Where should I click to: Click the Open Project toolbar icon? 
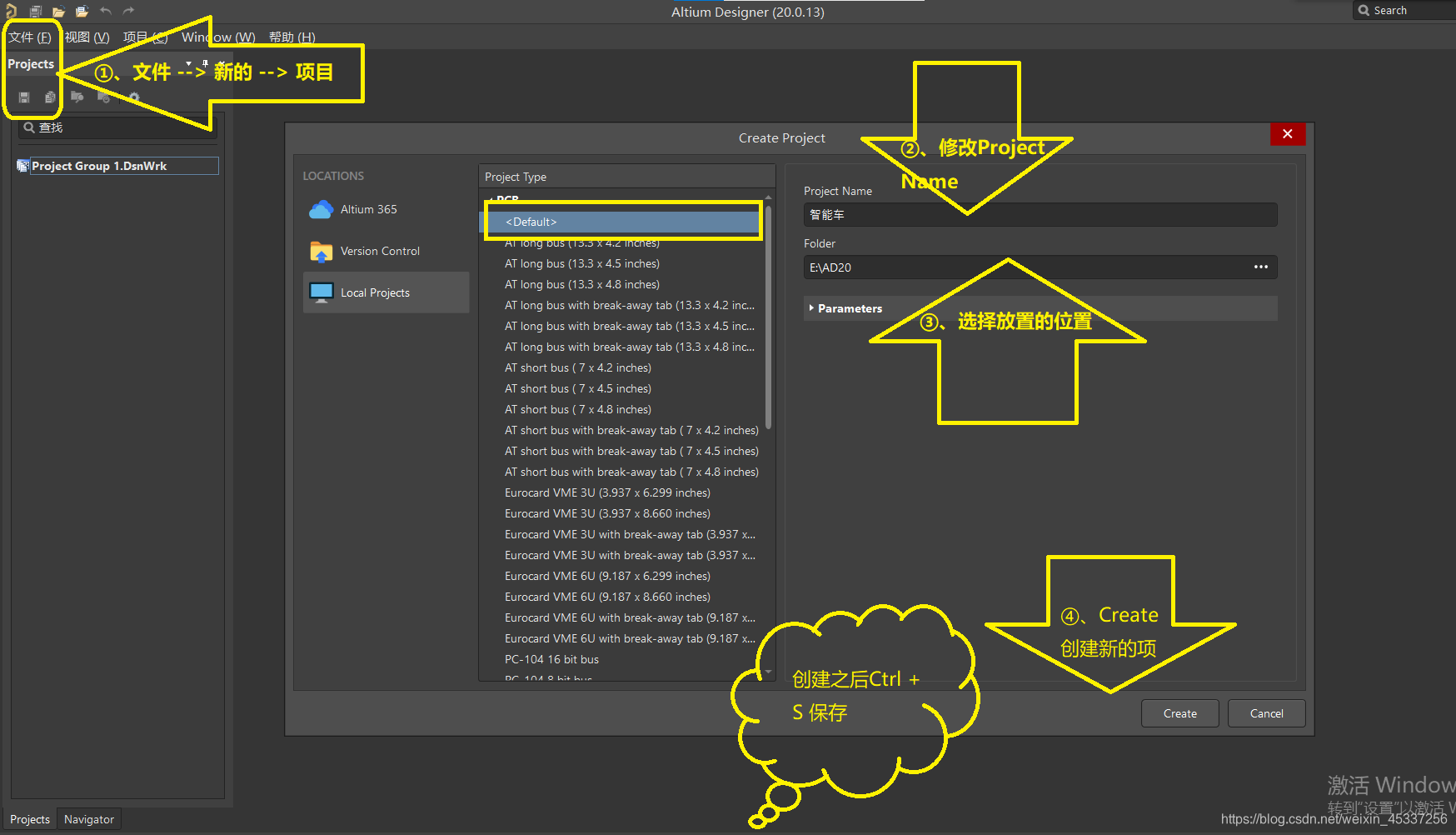(82, 11)
